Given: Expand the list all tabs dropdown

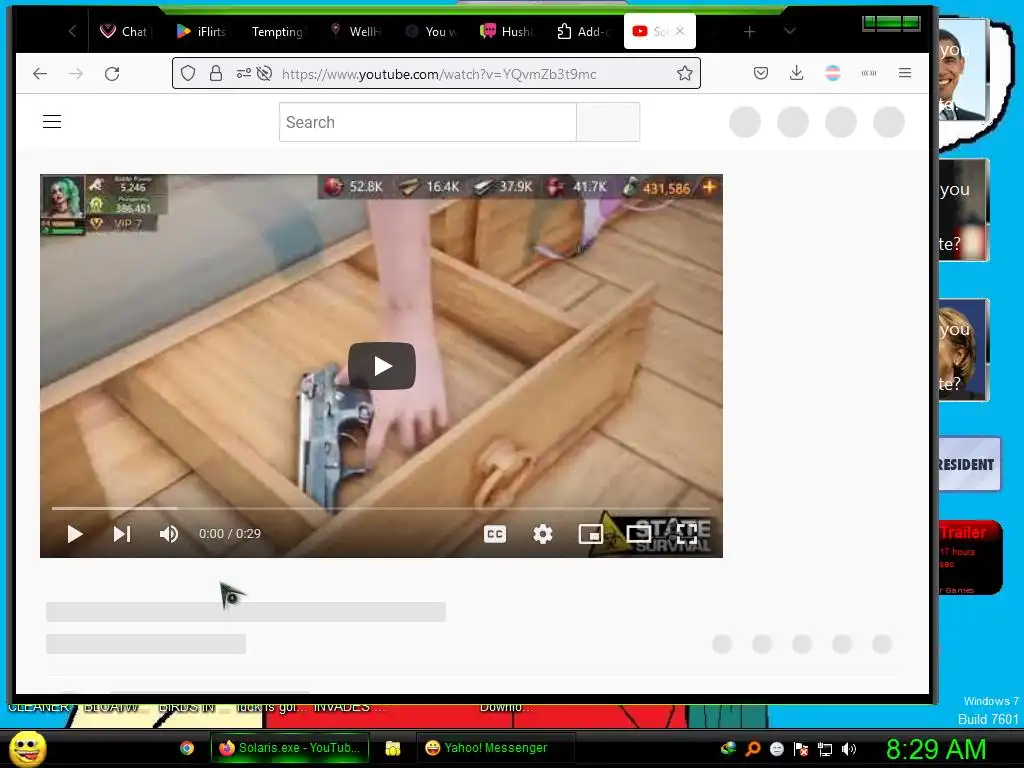Looking at the screenshot, I should (x=790, y=31).
